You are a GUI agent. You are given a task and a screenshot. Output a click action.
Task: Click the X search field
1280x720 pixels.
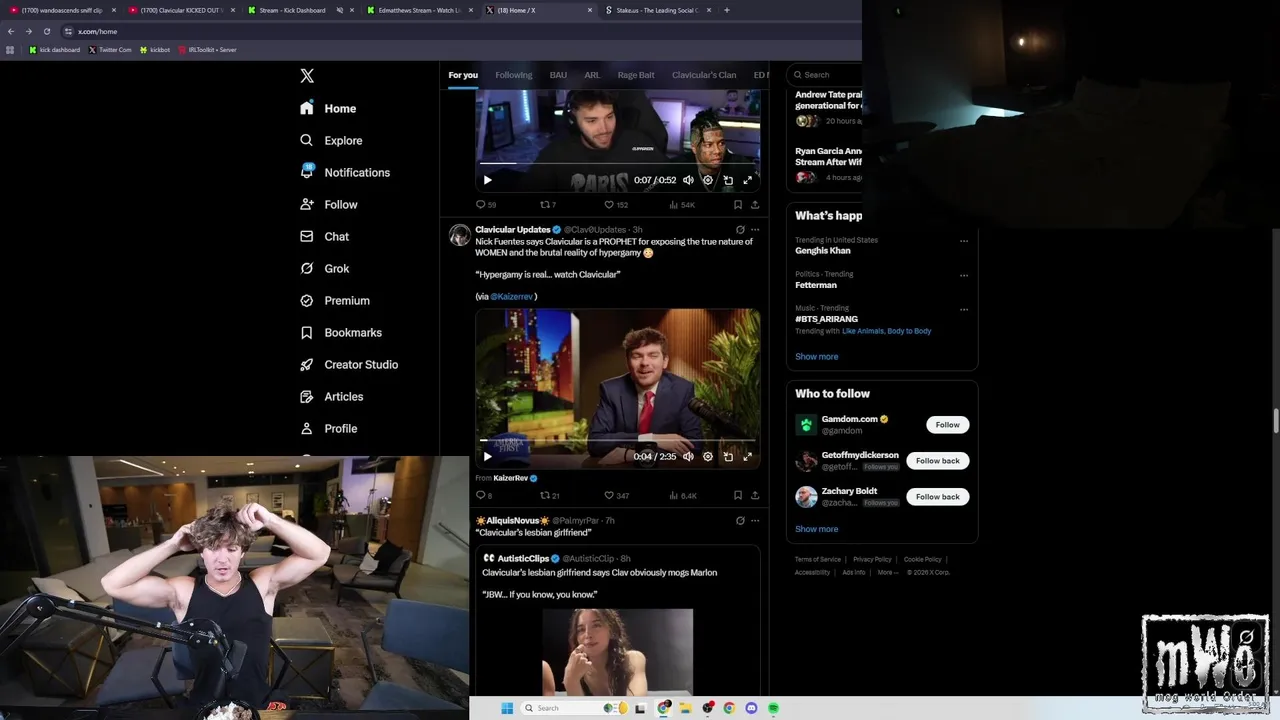click(826, 75)
